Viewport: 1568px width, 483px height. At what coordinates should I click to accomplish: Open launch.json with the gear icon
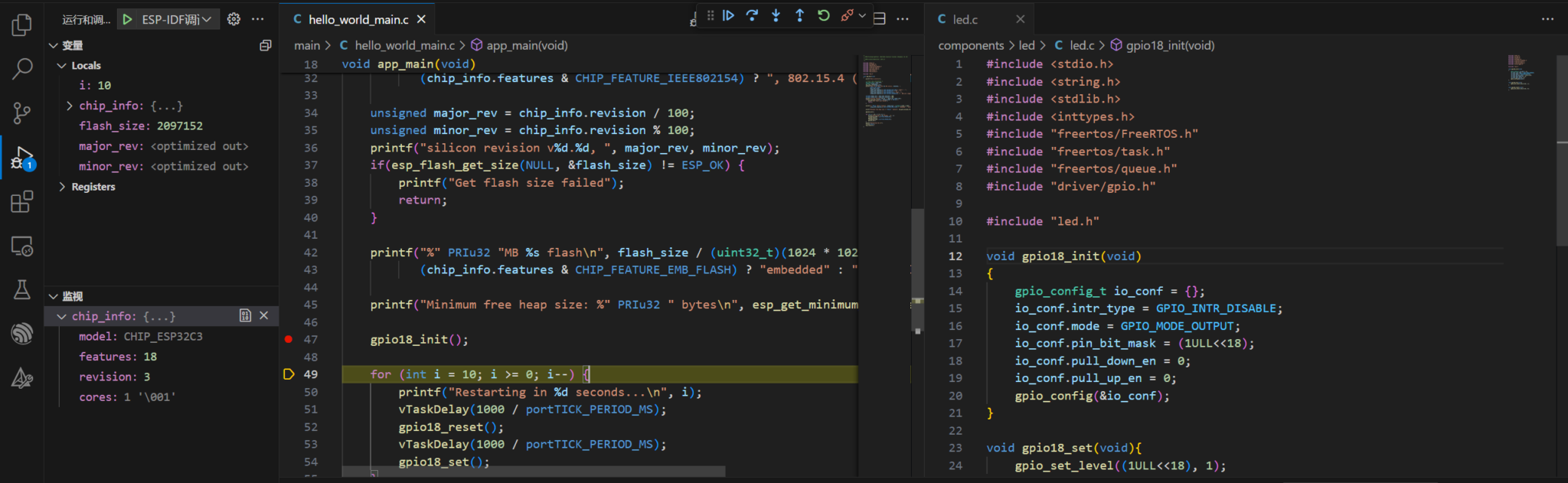coord(234,19)
